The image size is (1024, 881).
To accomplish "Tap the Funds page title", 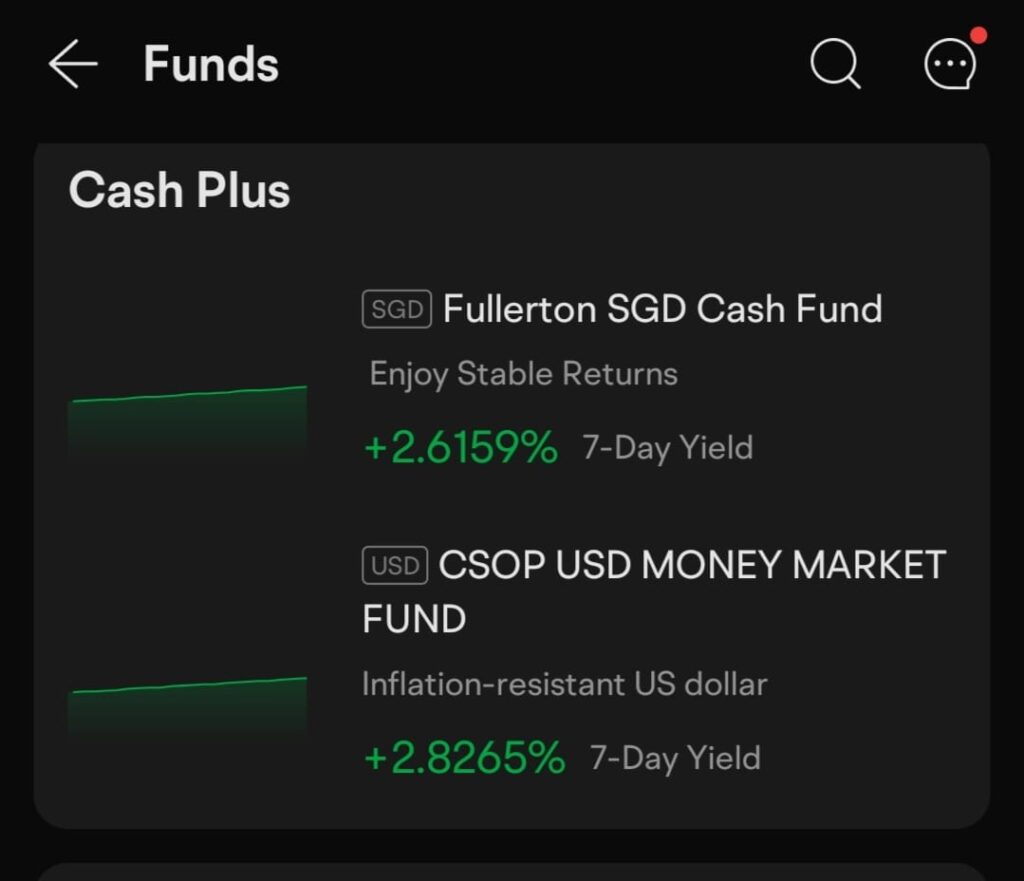I will tap(211, 64).
